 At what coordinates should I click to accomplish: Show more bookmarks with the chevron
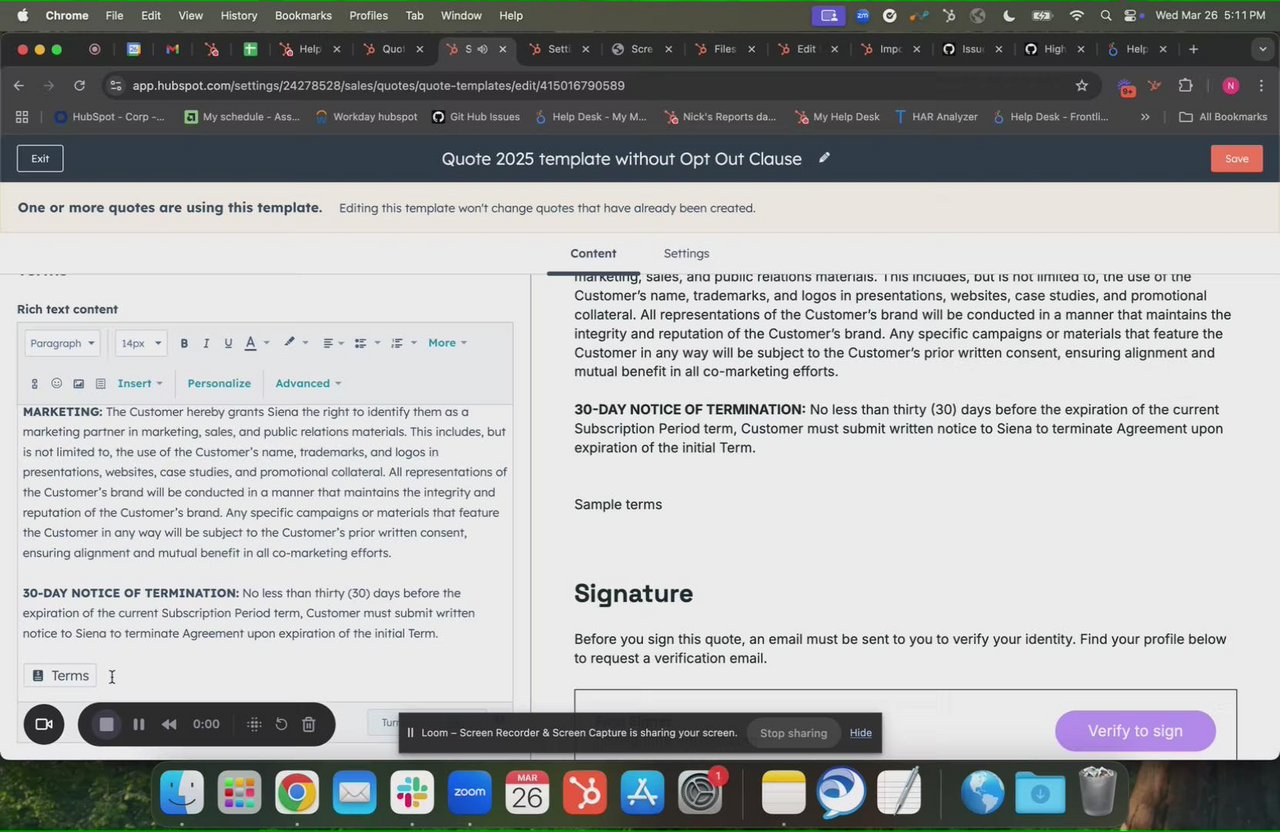coord(1145,117)
